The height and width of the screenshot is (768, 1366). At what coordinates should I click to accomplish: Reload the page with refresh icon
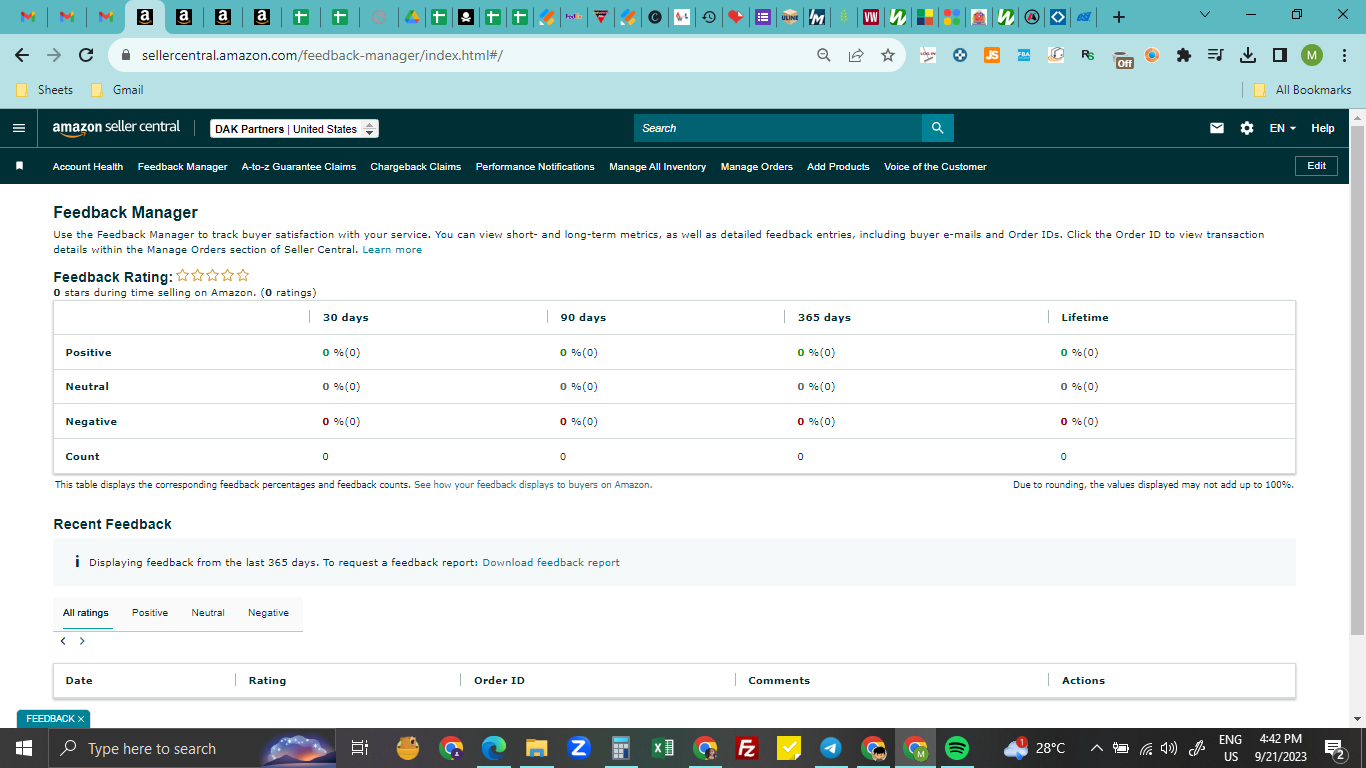click(x=86, y=55)
